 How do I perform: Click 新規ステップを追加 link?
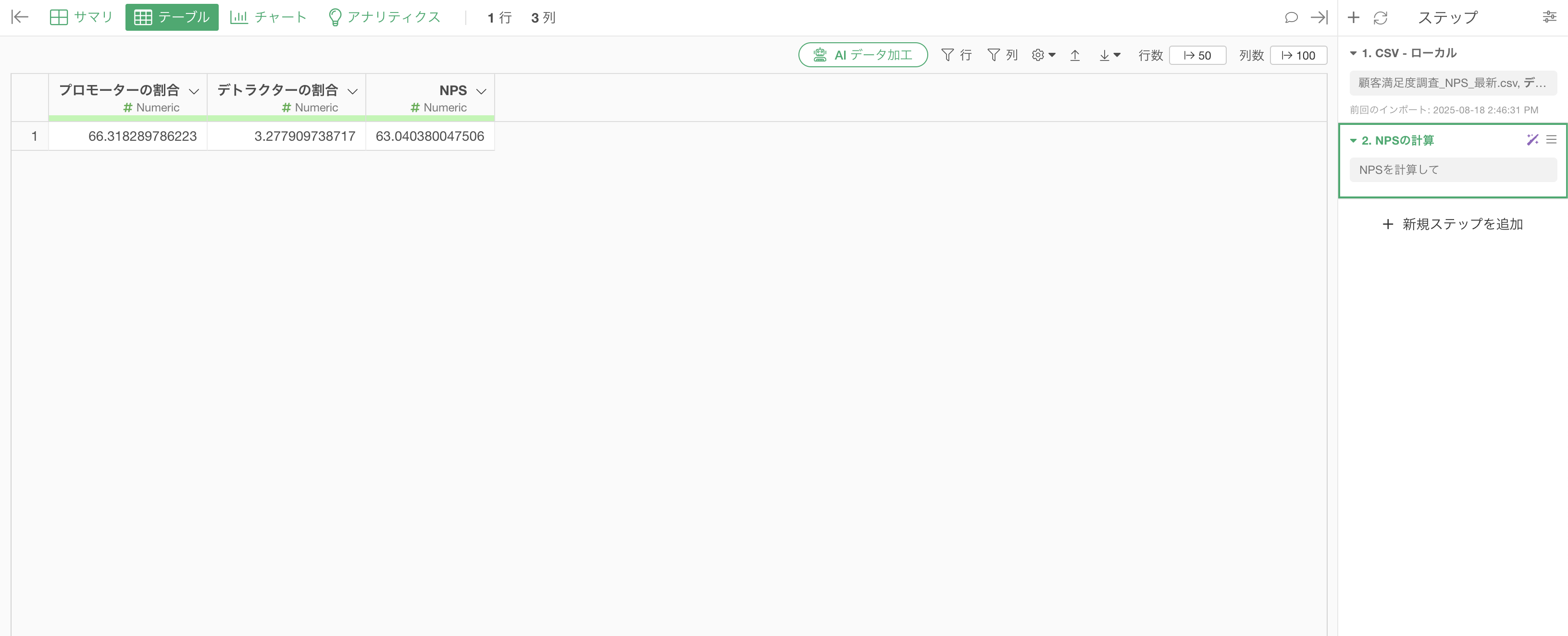pos(1452,224)
